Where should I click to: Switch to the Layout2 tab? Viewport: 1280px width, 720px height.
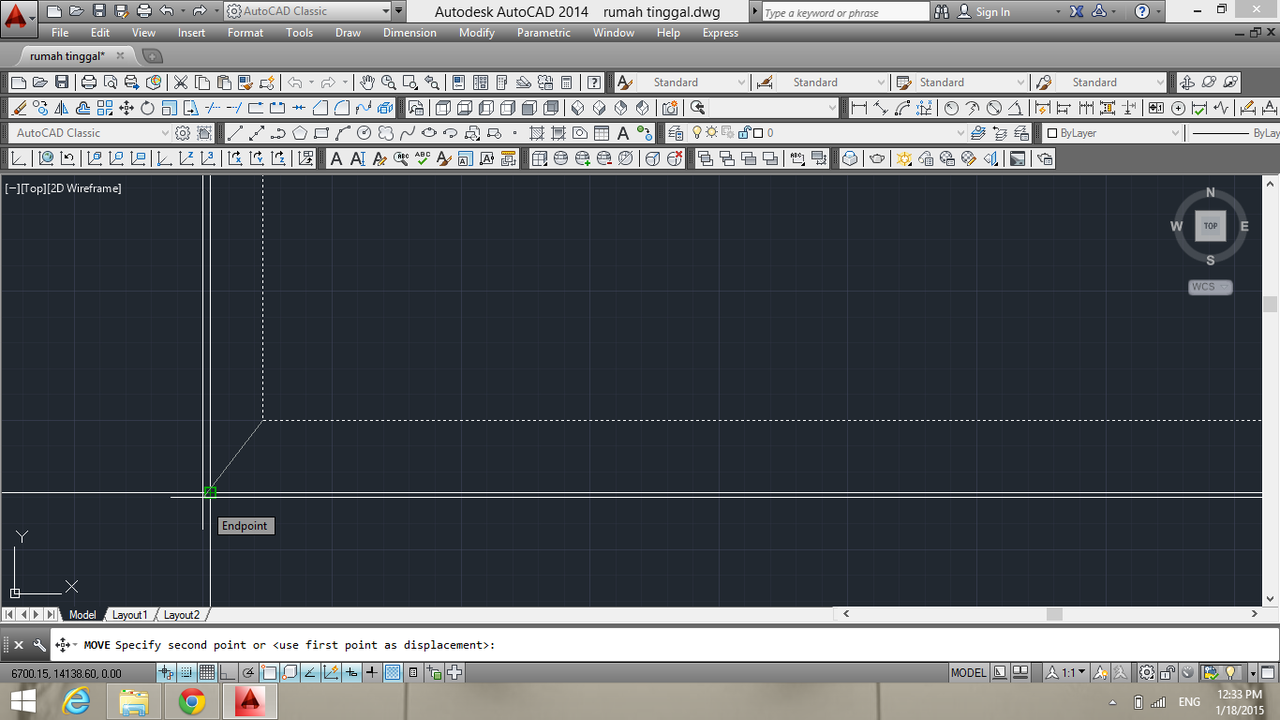[182, 615]
